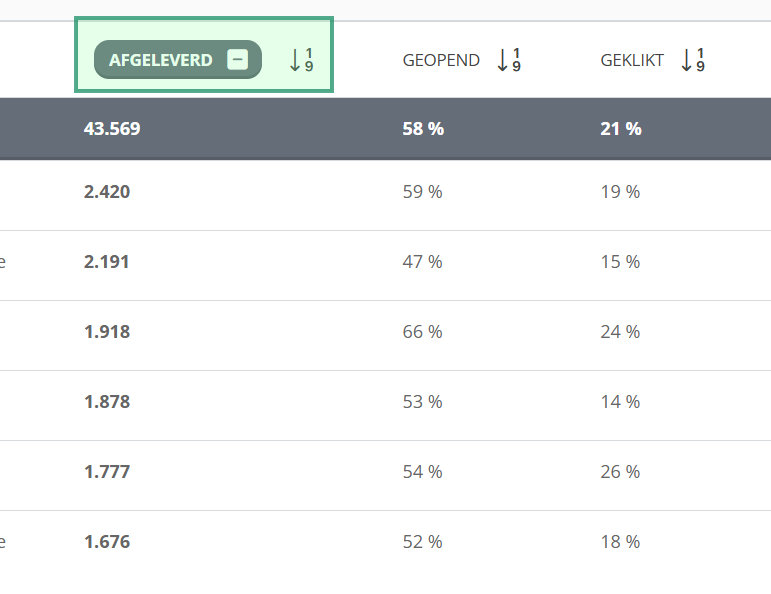Click the 58 % total opened value
This screenshot has height=594, width=771.
[423, 129]
